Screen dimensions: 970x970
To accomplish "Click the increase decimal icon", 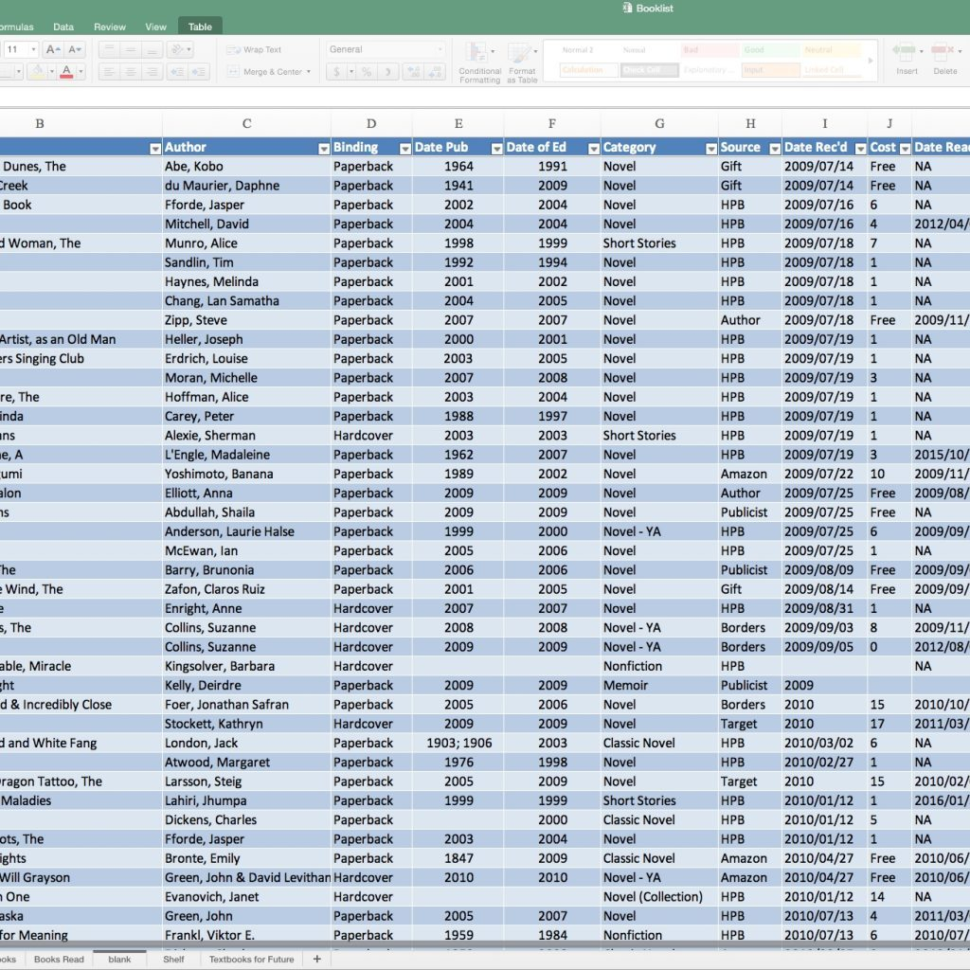I will (x=412, y=71).
